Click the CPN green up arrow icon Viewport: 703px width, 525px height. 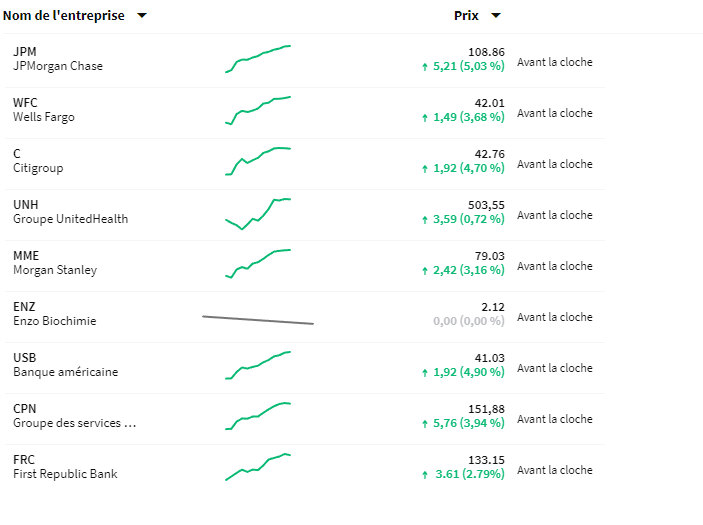[425, 424]
